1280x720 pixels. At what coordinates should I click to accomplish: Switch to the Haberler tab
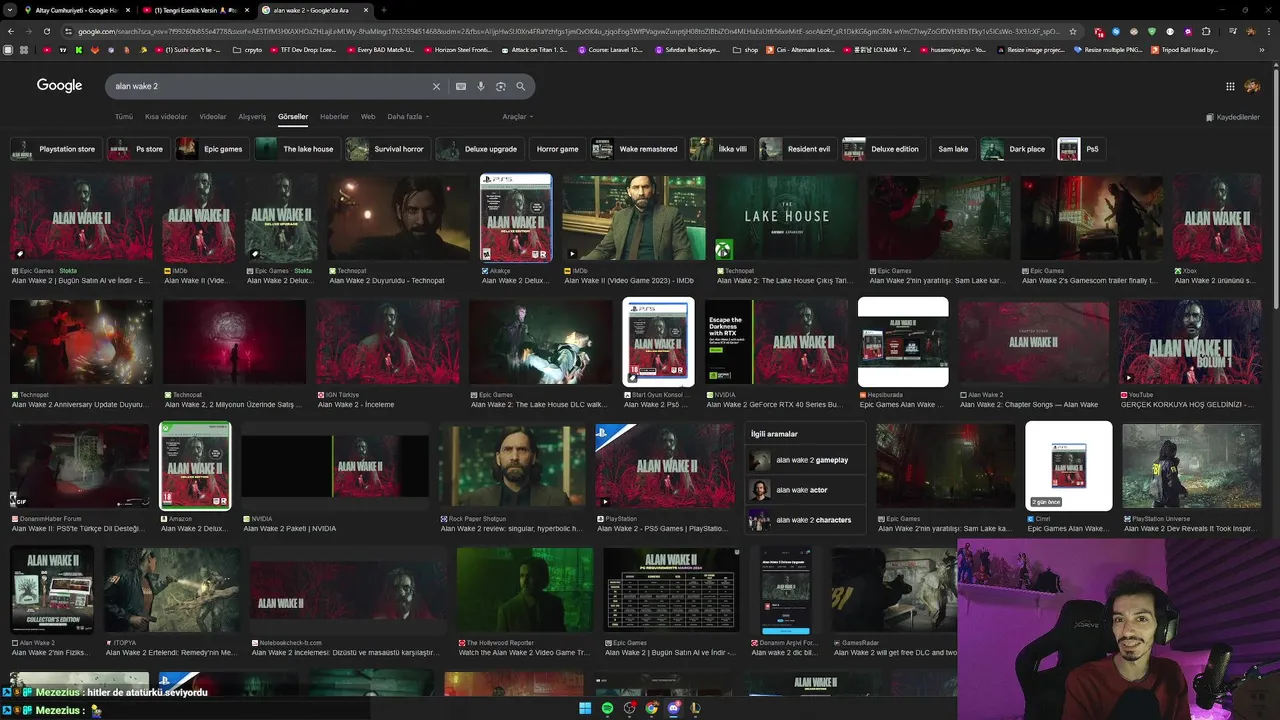pyautogui.click(x=334, y=117)
